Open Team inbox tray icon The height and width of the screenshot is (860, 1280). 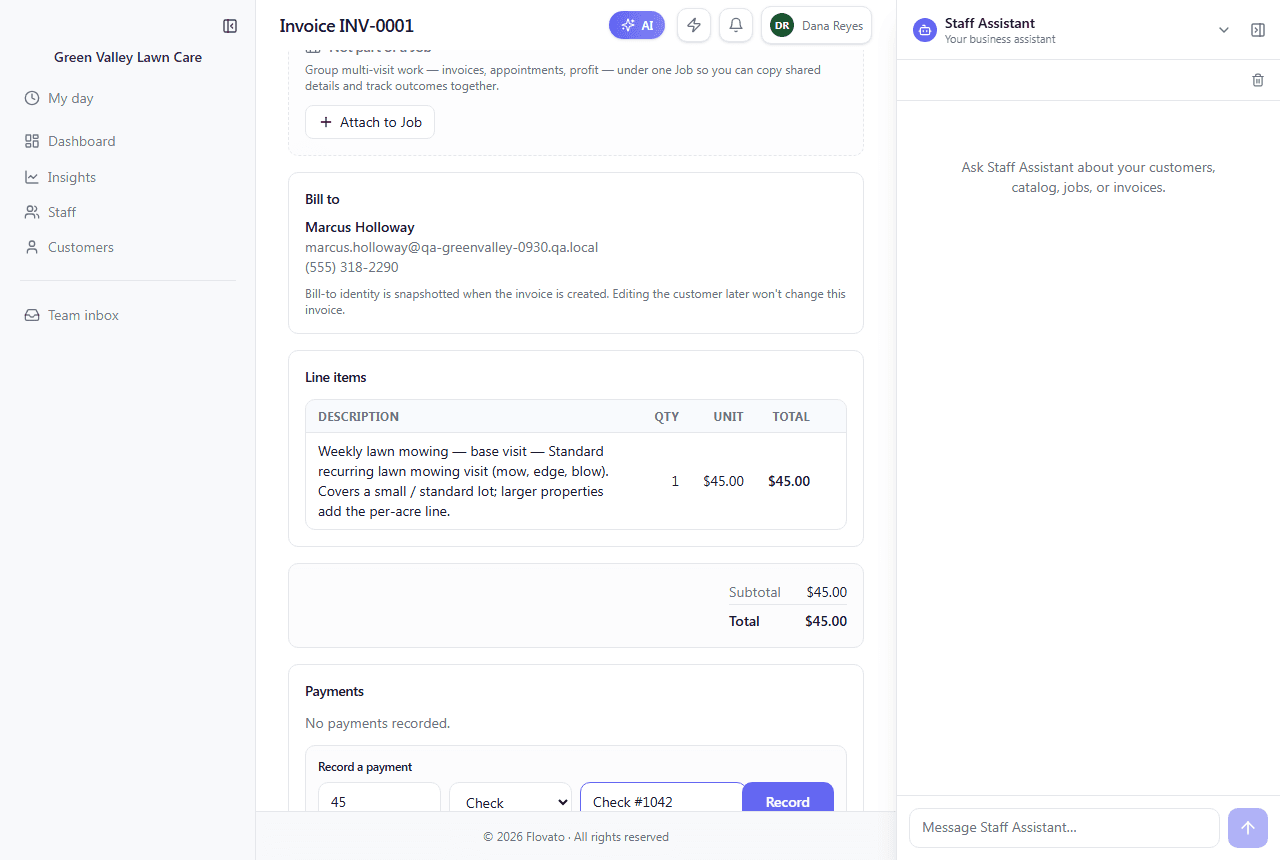click(x=32, y=315)
